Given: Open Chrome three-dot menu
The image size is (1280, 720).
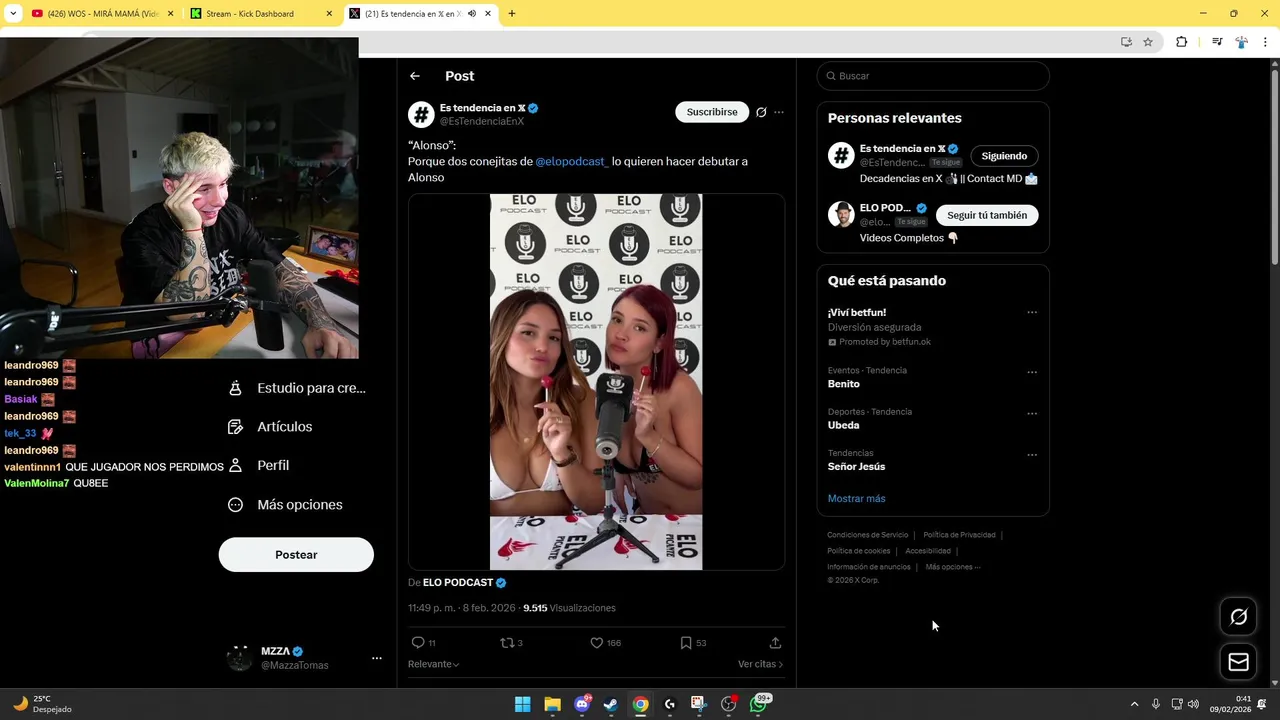Looking at the screenshot, I should (1265, 42).
